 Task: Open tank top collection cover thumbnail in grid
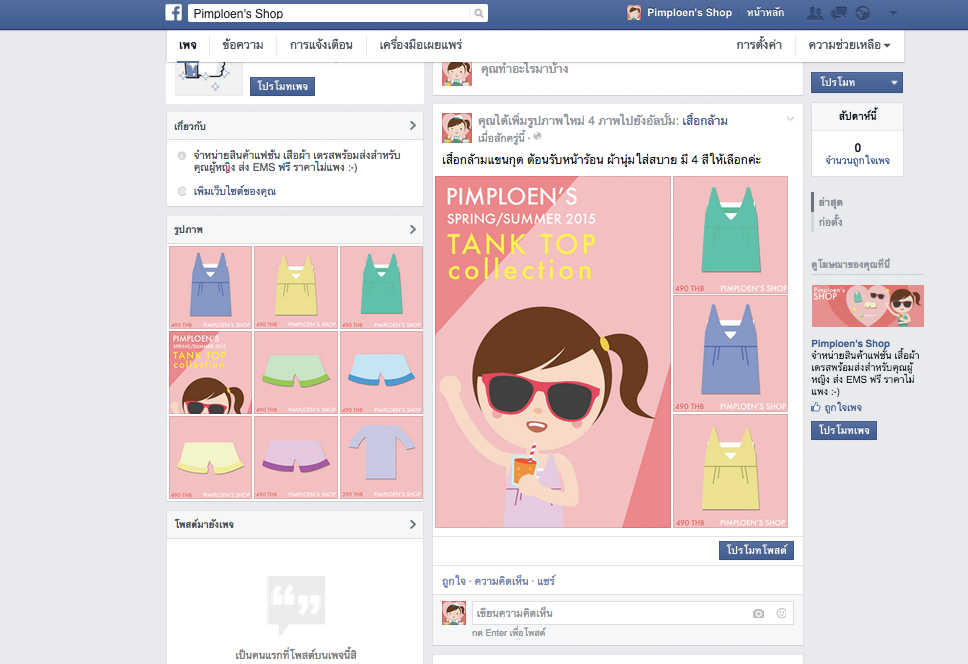tap(211, 373)
